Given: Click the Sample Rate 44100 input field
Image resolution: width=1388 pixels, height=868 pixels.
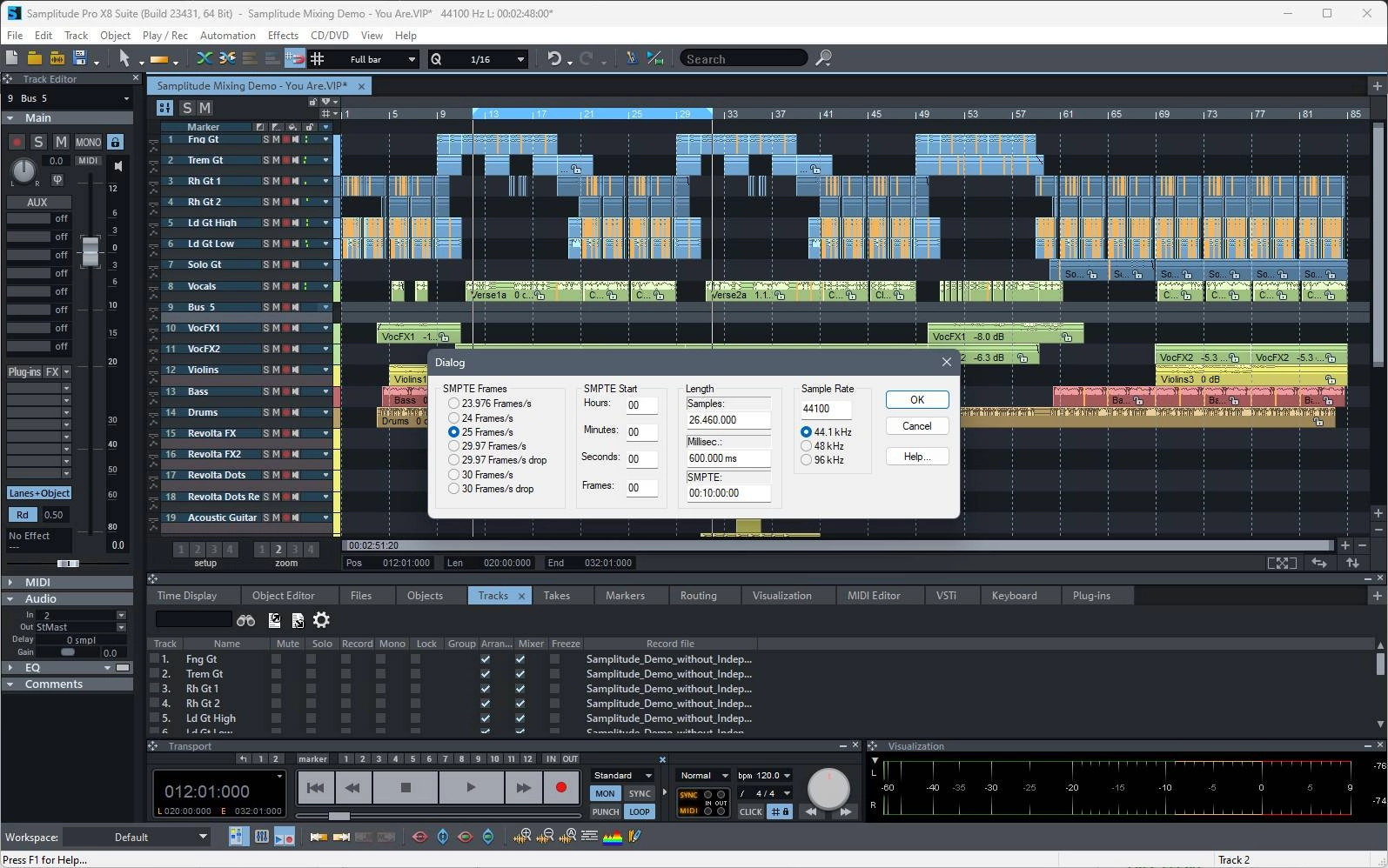Looking at the screenshot, I should click(x=825, y=409).
